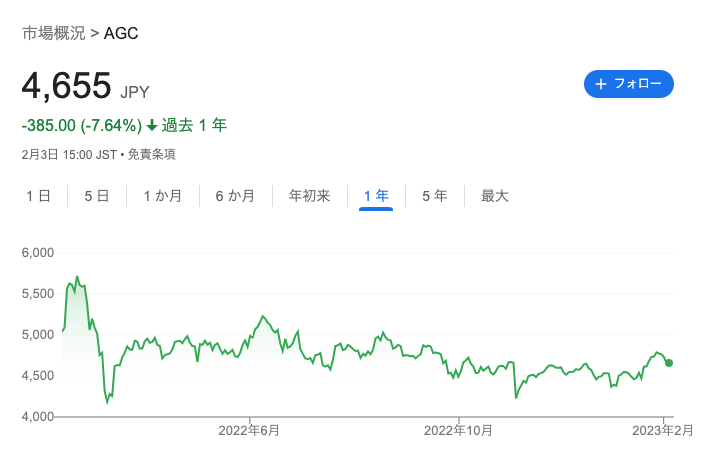The height and width of the screenshot is (452, 714).
Task: Open the 免責条項 disclaimer link
Action: pos(151,155)
